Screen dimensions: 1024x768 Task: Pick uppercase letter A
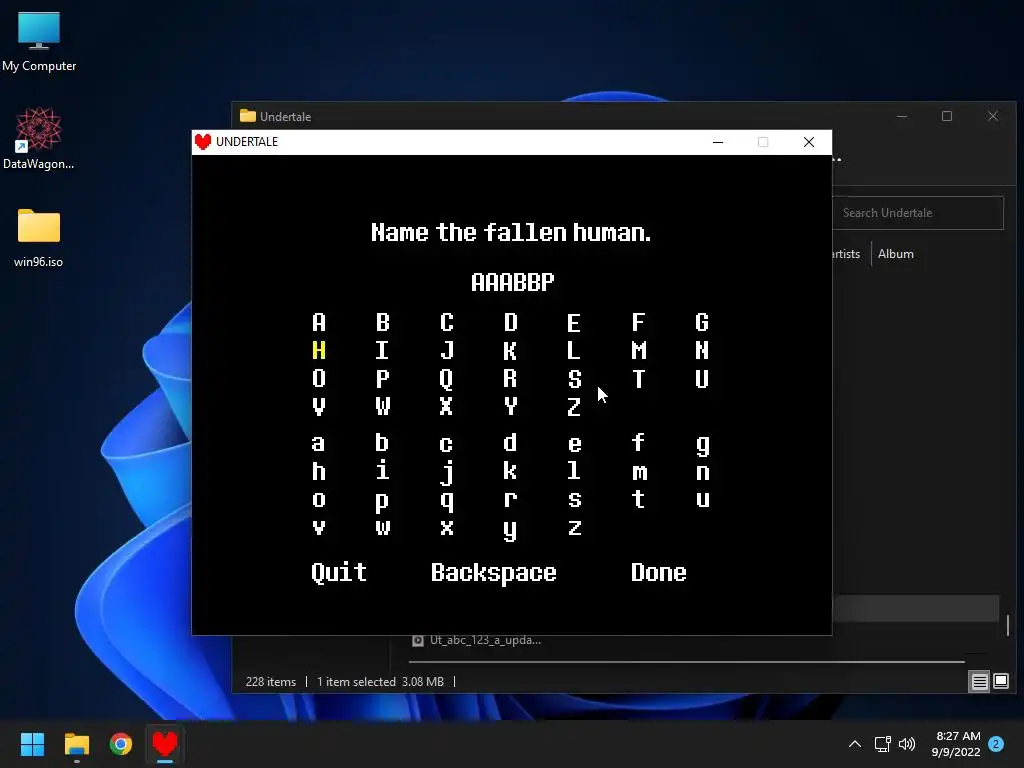[x=319, y=323]
